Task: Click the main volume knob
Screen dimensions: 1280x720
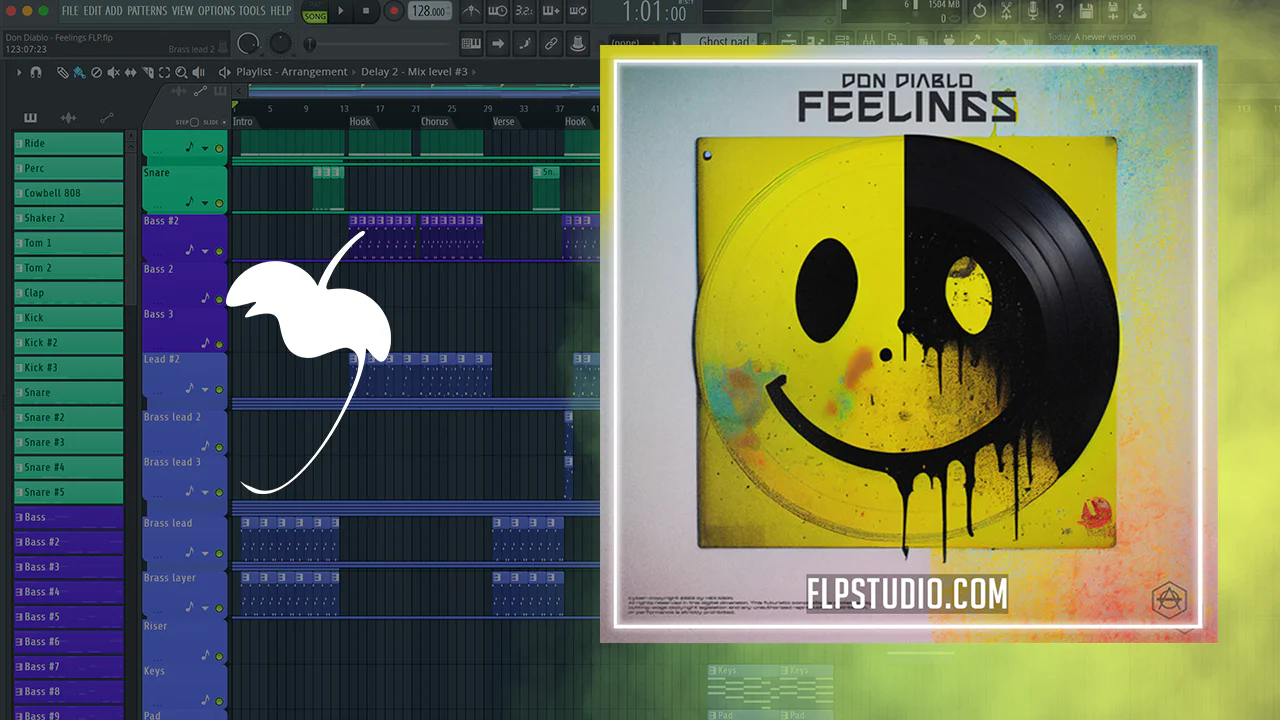Action: point(248,43)
